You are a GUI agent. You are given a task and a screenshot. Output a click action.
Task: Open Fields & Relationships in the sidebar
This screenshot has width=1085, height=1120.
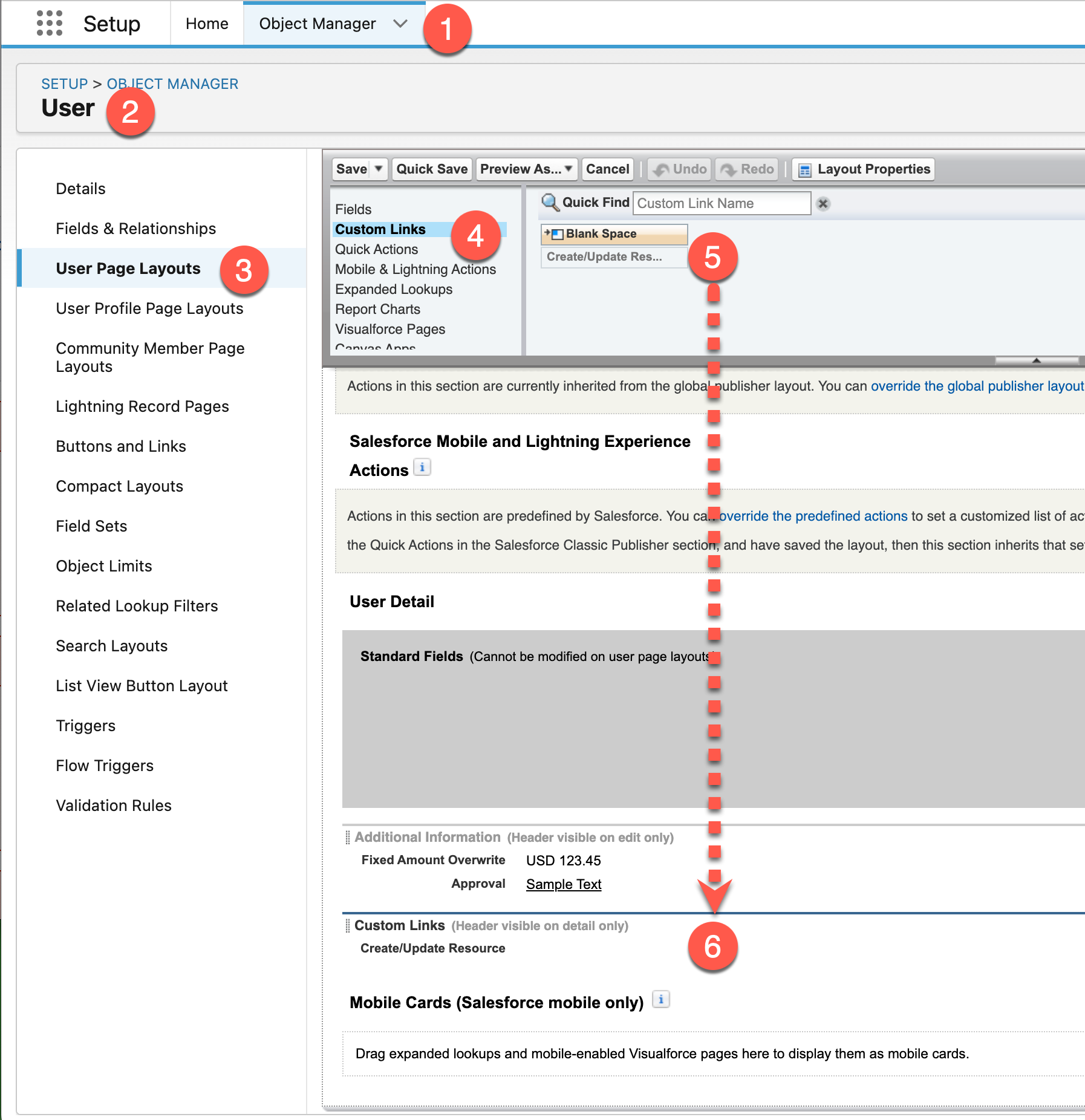point(136,229)
